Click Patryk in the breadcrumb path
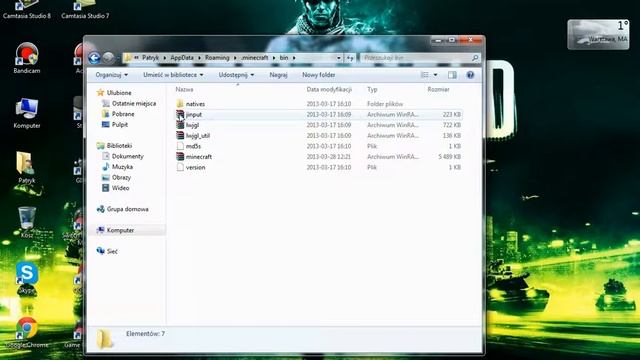This screenshot has height=360, width=640. [150, 58]
